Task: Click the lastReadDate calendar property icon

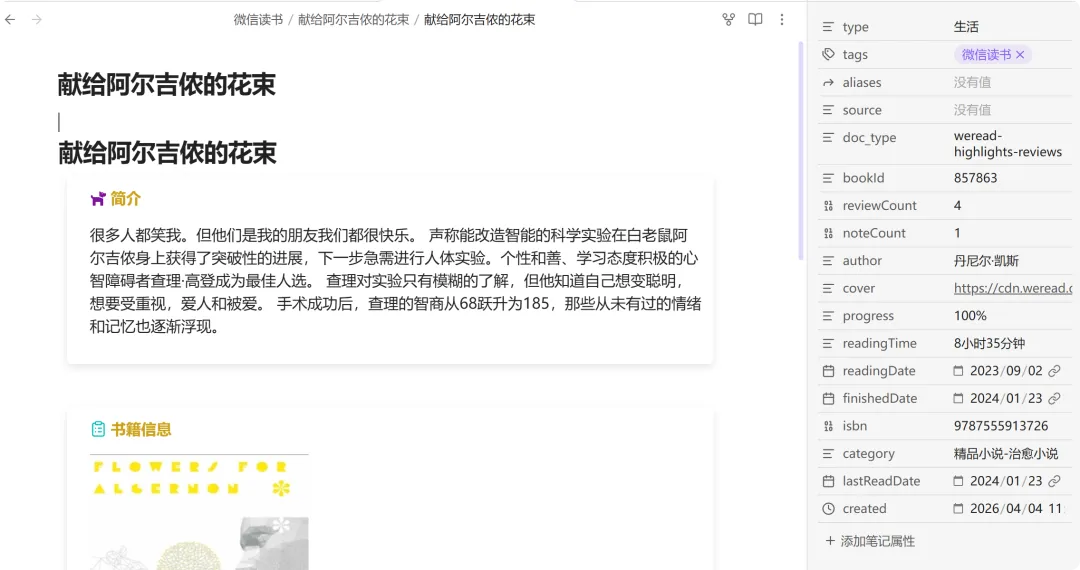Action: coord(828,481)
